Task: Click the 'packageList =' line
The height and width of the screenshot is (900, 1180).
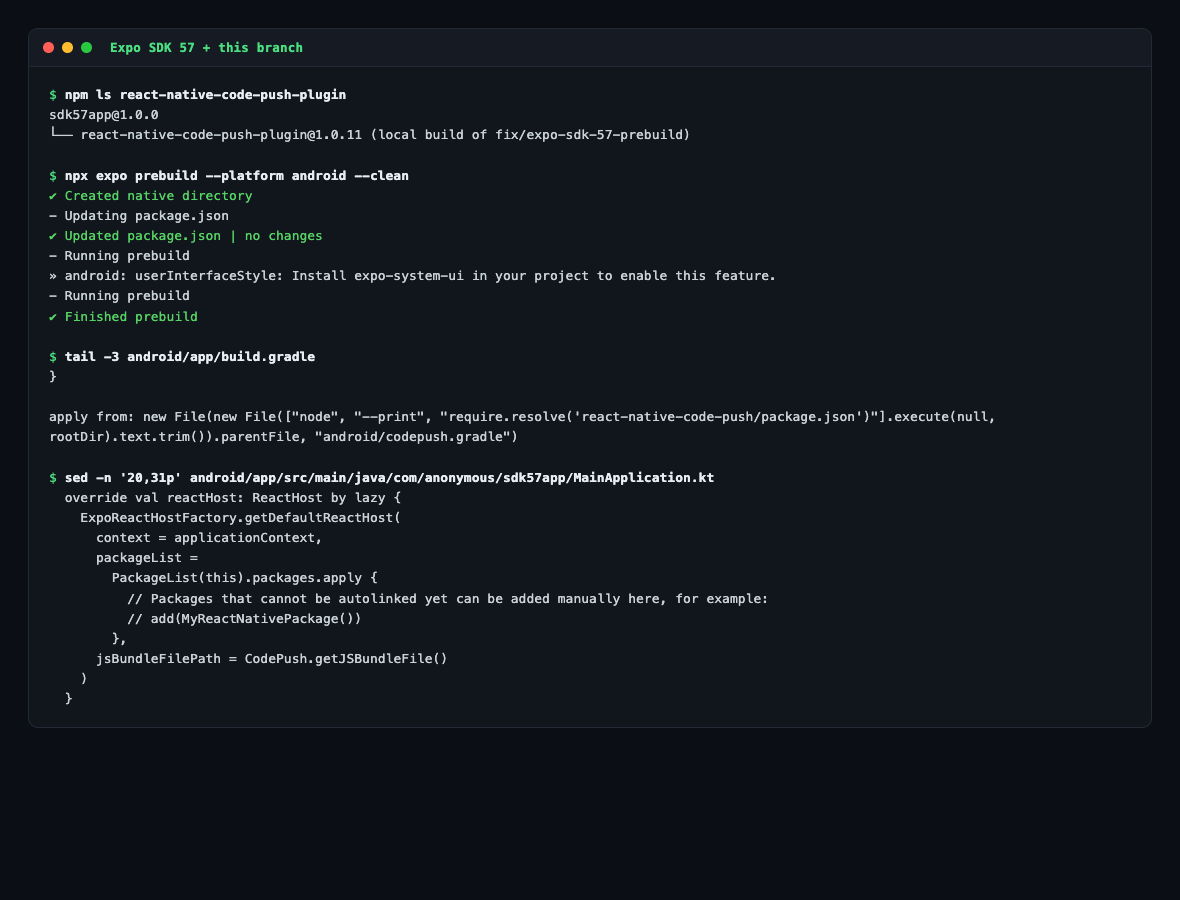Action: pos(147,558)
